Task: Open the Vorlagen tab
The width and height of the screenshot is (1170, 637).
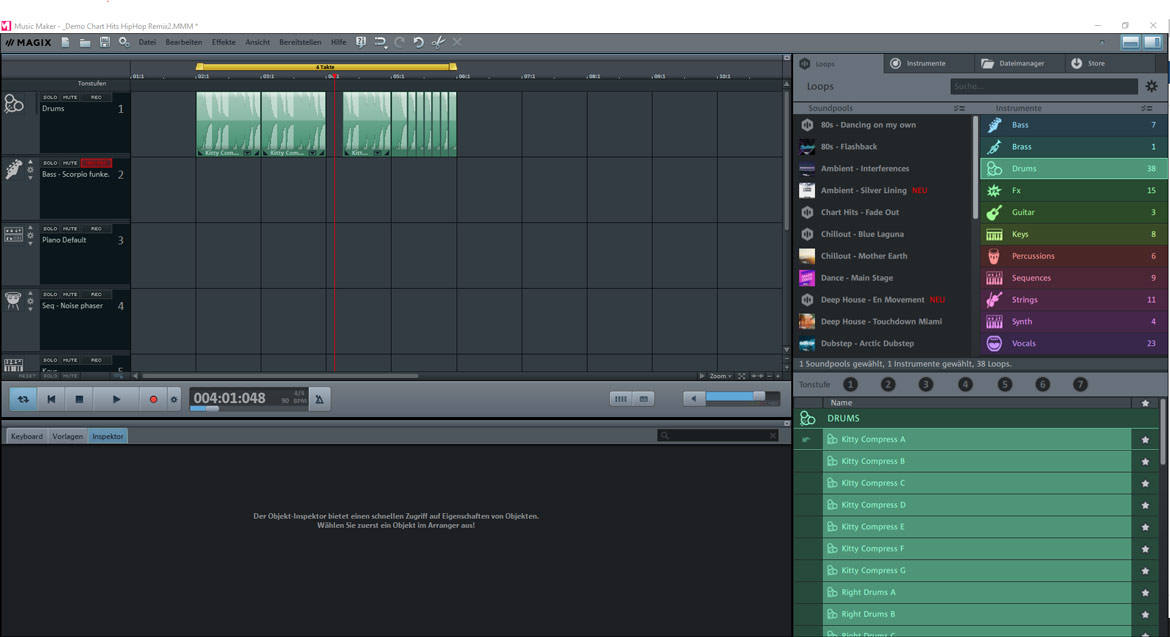Action: (67, 436)
